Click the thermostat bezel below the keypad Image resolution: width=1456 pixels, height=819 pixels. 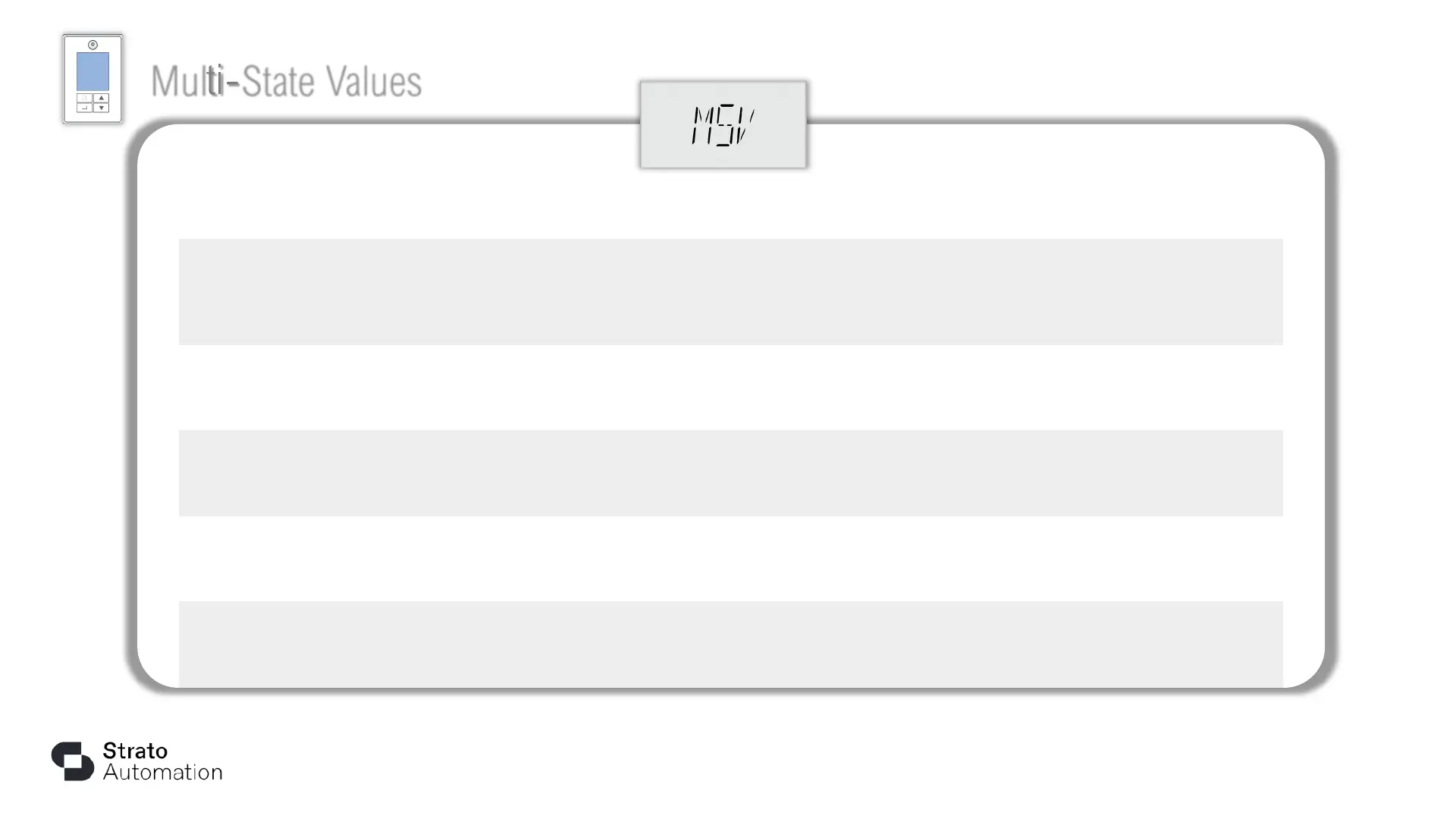93,117
